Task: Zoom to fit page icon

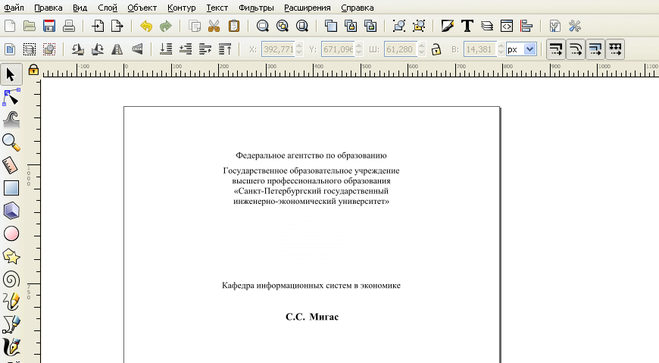Action: point(302,26)
